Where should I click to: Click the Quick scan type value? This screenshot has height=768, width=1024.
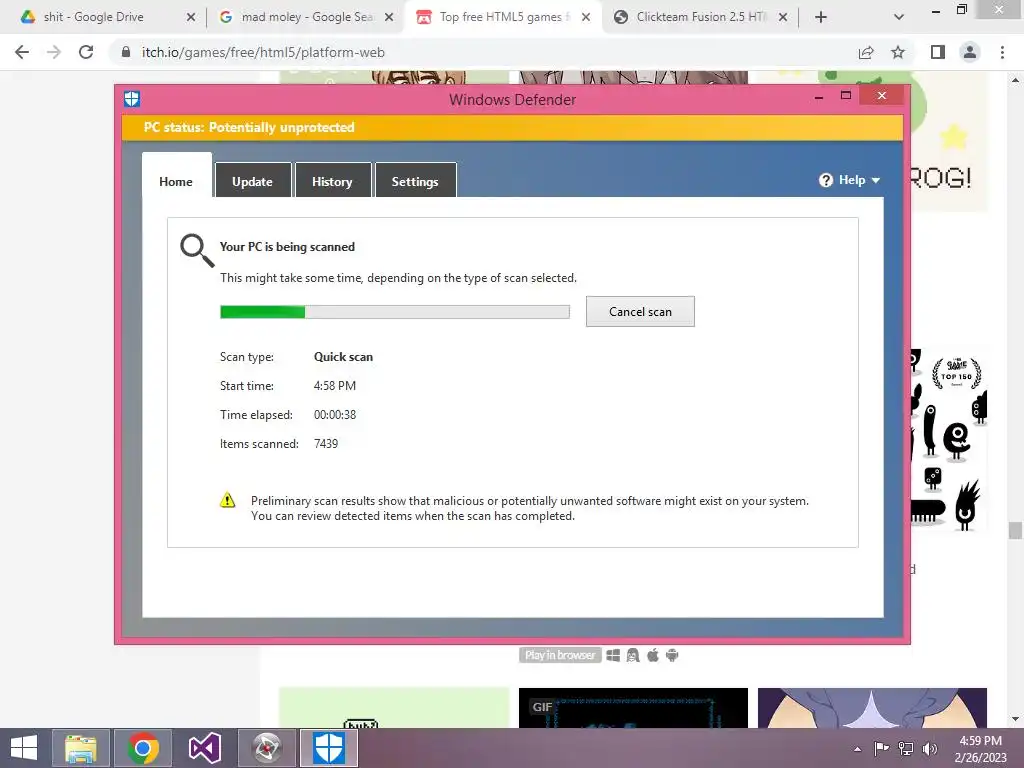click(344, 357)
